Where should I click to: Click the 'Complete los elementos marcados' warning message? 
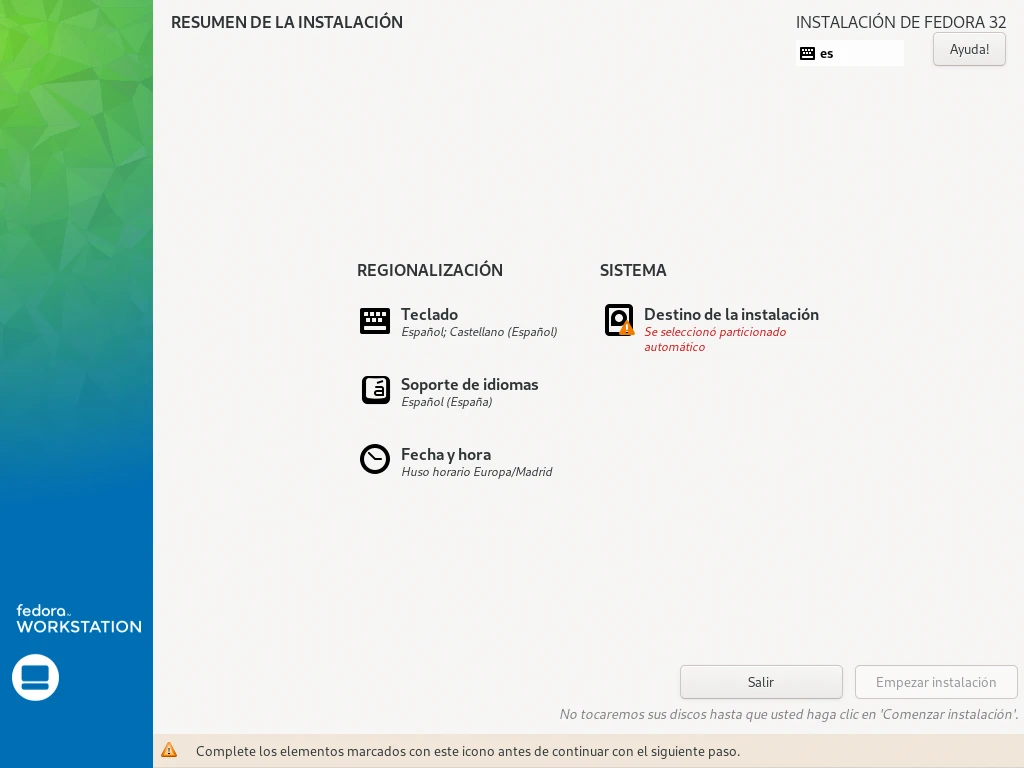468,750
